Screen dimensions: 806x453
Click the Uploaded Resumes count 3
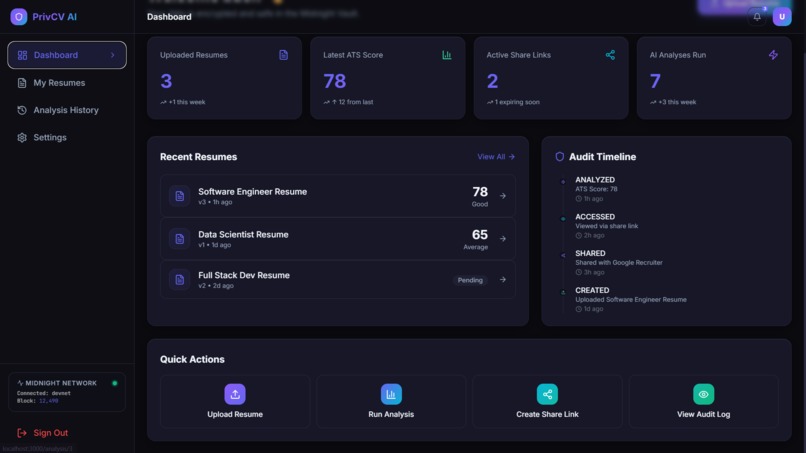pyautogui.click(x=166, y=81)
